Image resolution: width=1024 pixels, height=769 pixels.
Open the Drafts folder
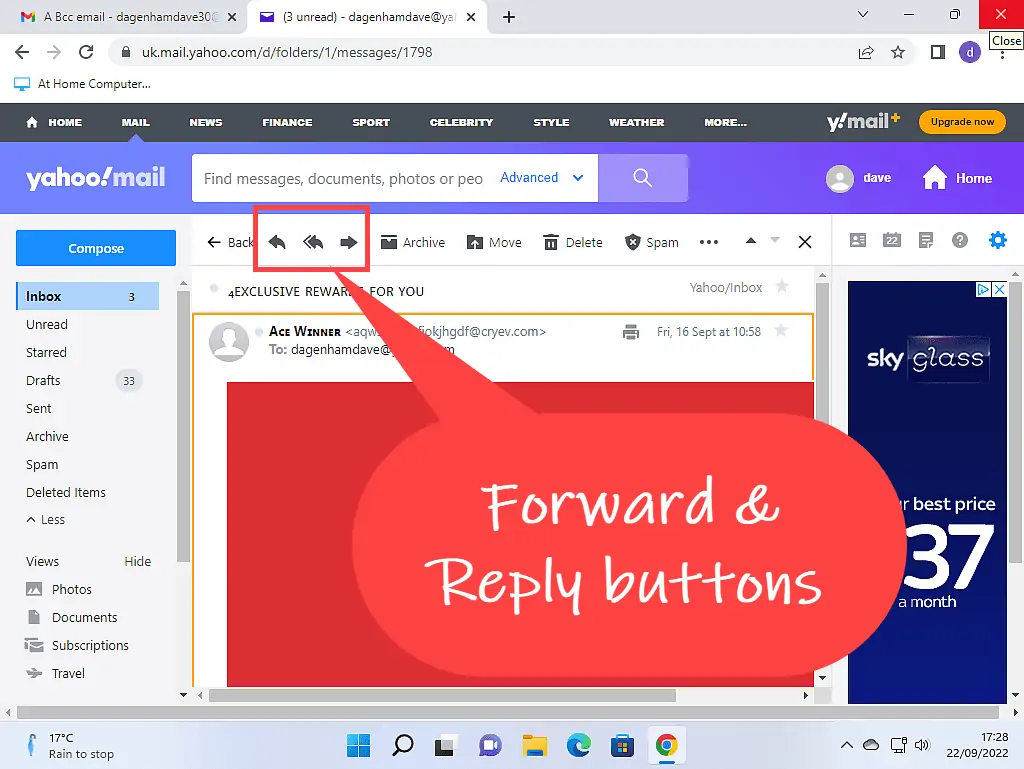coord(43,381)
